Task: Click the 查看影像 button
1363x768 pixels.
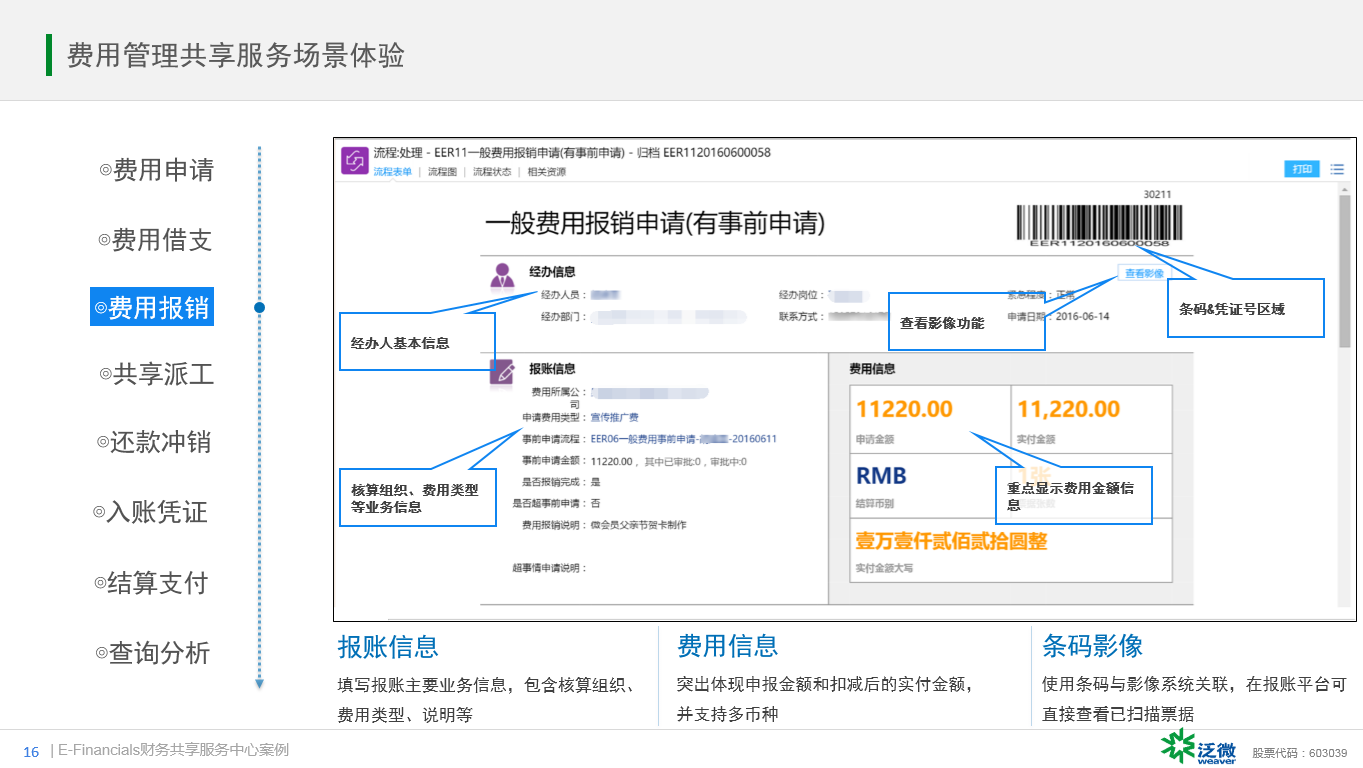Action: (x=1144, y=273)
